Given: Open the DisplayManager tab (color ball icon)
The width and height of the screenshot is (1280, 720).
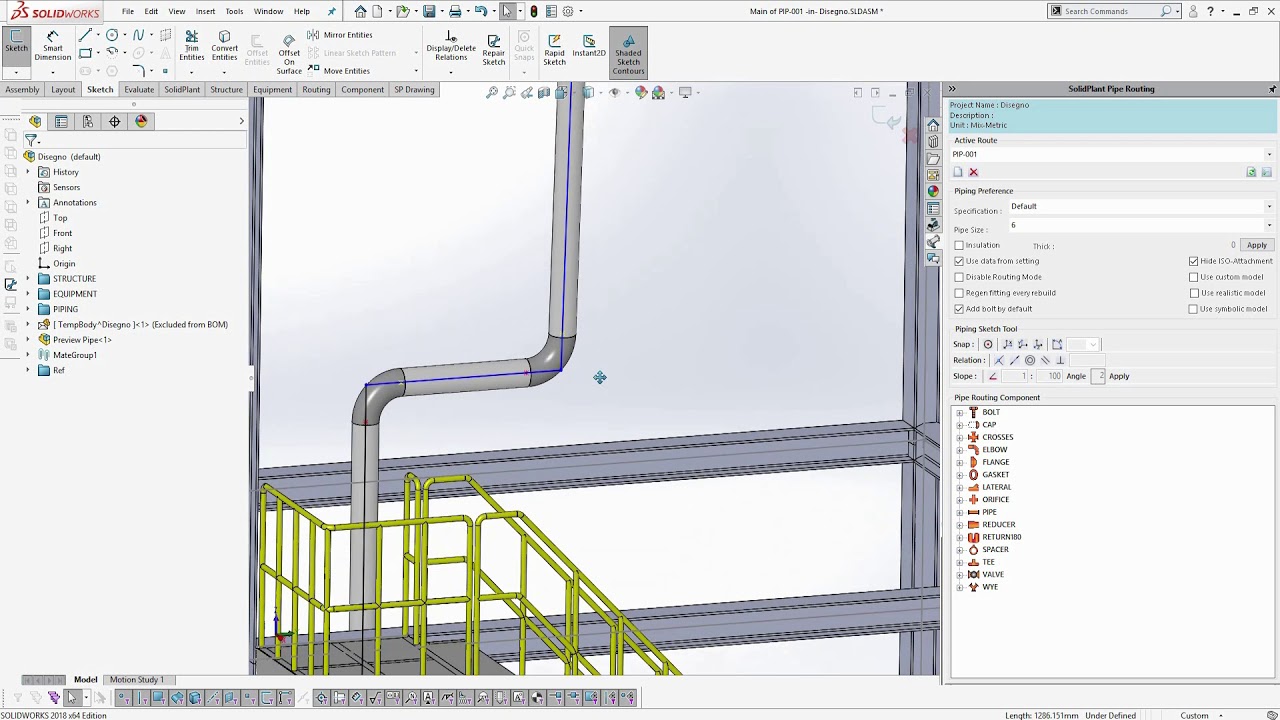Looking at the screenshot, I should pyautogui.click(x=141, y=121).
